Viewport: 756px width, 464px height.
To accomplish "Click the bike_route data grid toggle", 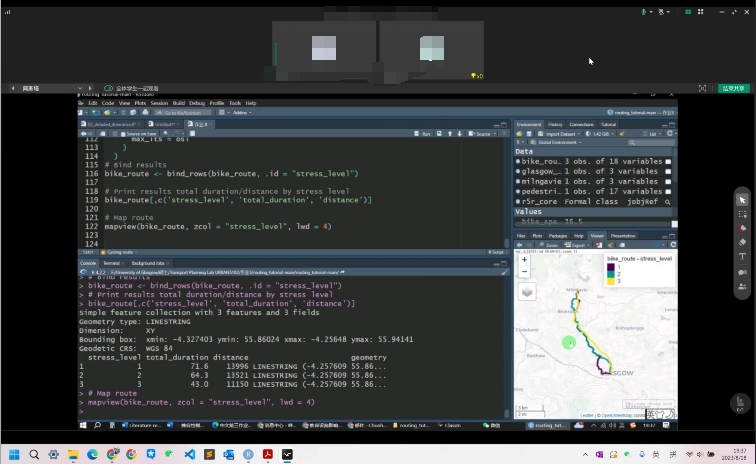I will pos(668,161).
